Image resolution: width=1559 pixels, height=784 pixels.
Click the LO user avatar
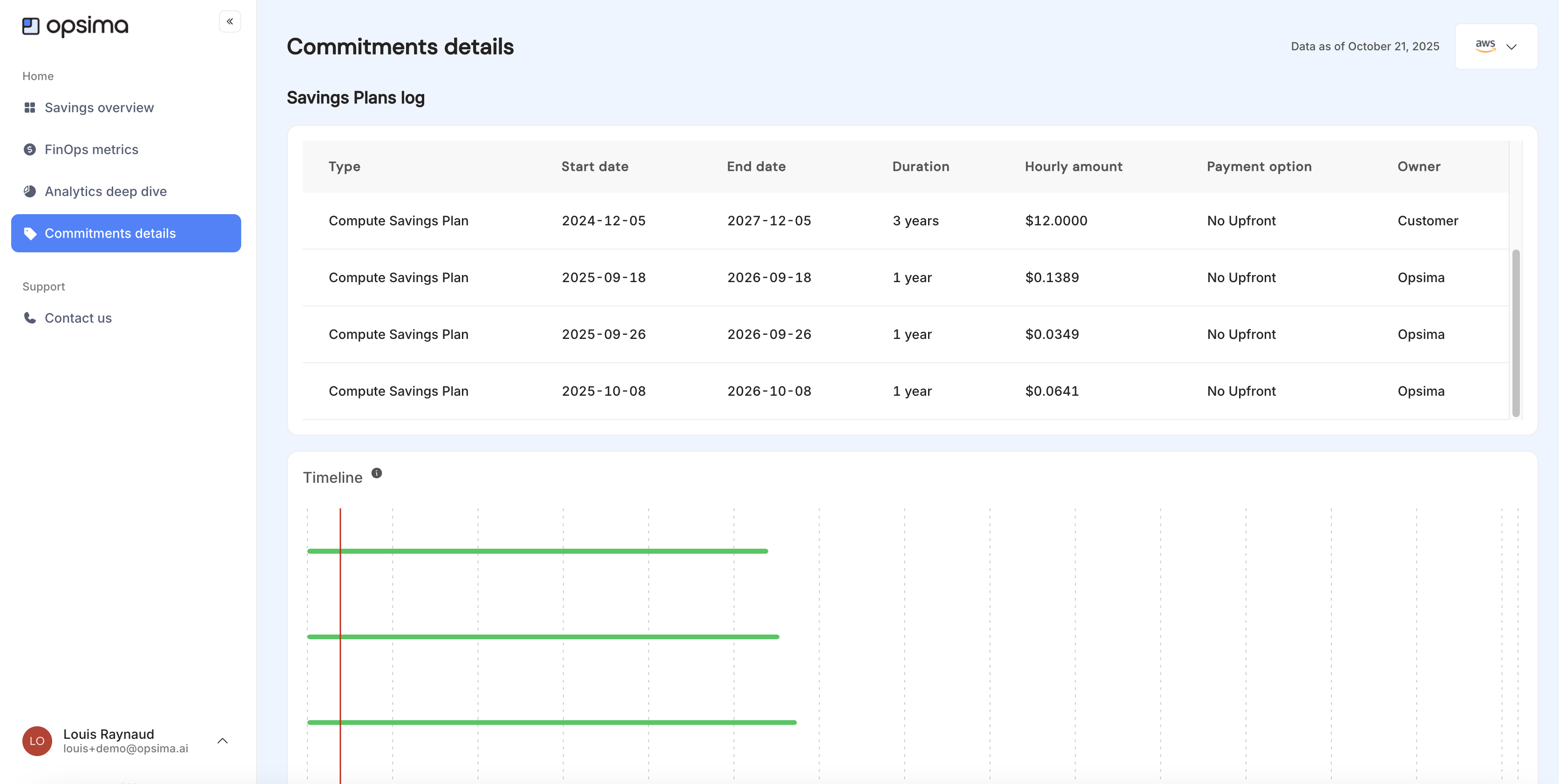point(37,740)
